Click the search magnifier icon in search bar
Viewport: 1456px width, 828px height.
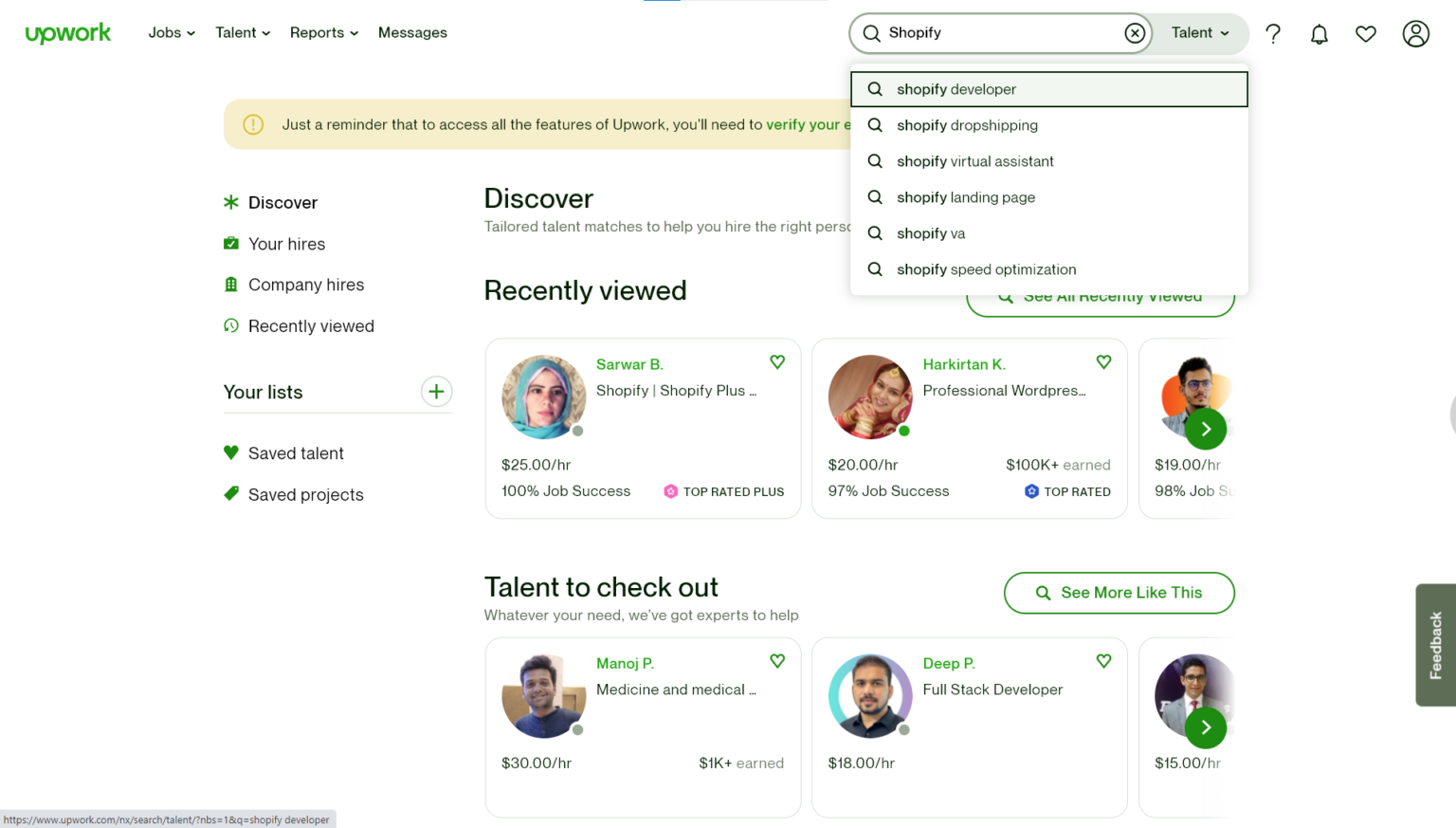pos(871,32)
